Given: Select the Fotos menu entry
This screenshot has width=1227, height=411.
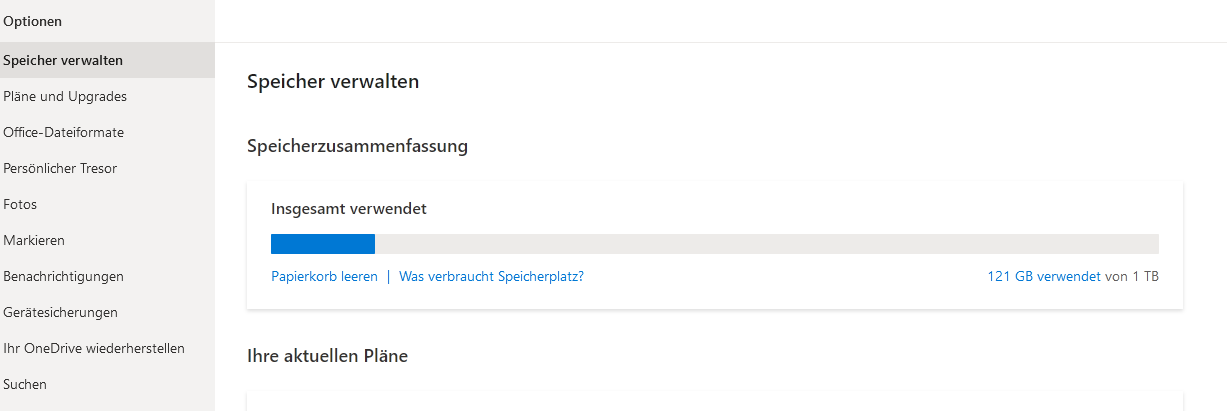Looking at the screenshot, I should (x=20, y=204).
